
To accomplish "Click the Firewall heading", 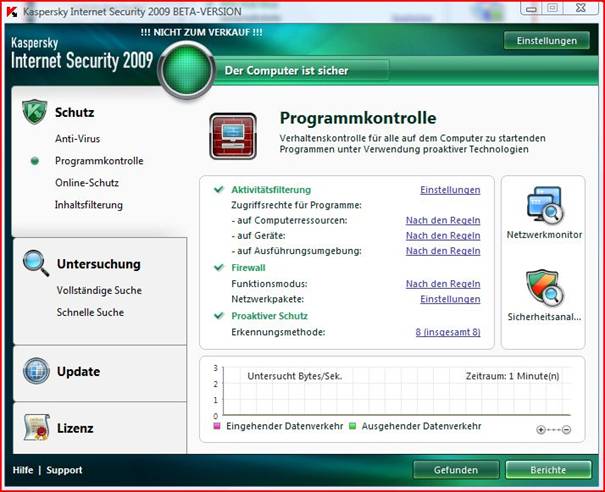I will pos(248,267).
